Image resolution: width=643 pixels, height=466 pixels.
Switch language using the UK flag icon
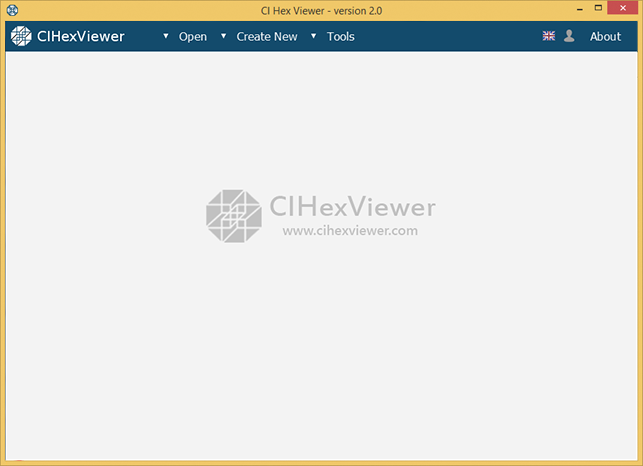click(549, 36)
